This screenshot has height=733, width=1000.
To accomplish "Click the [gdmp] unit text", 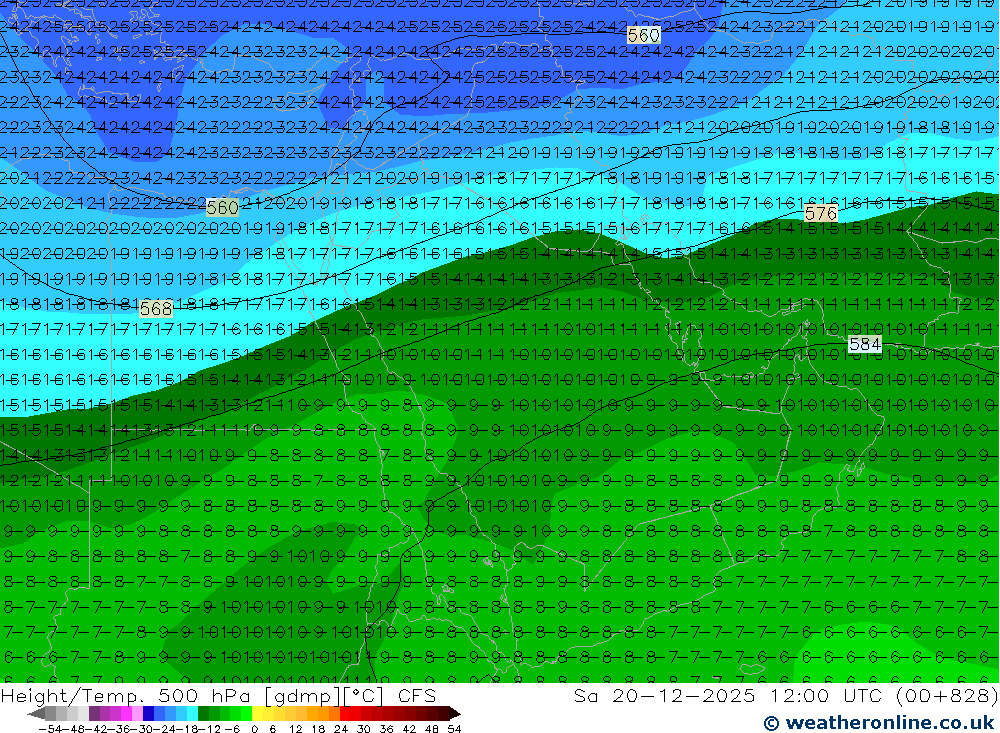I will tap(301, 696).
